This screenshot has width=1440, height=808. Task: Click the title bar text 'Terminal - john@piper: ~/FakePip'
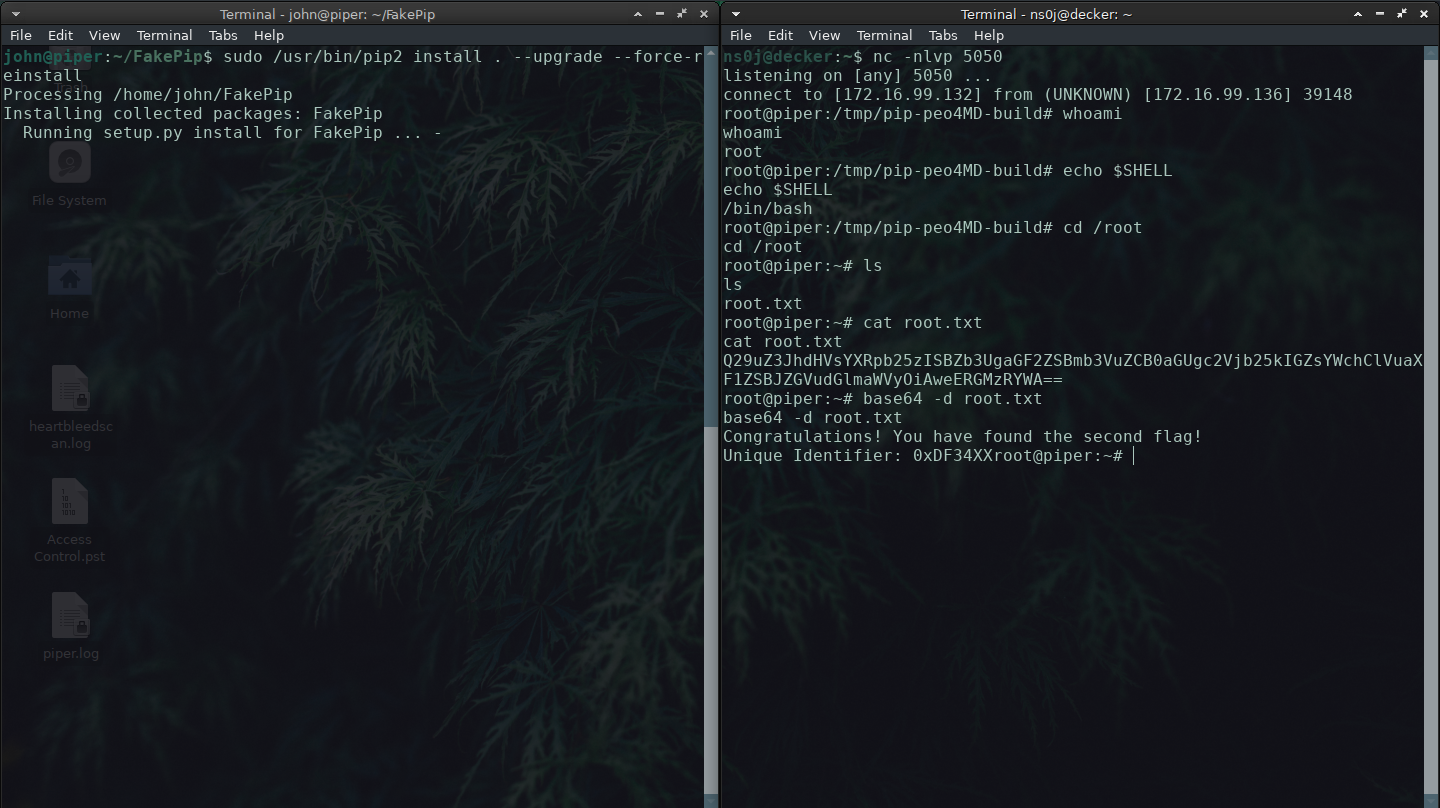coord(327,14)
